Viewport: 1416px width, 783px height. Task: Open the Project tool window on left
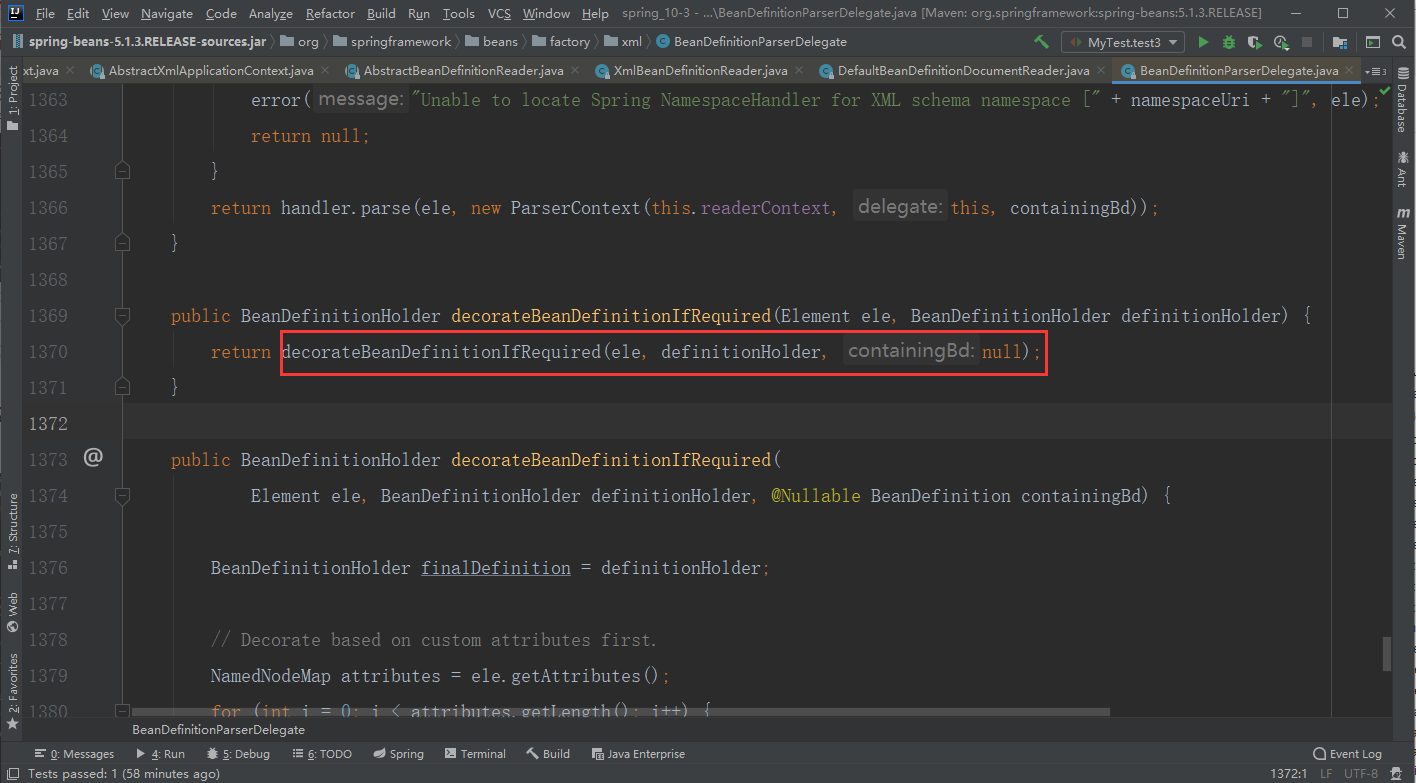(x=12, y=98)
